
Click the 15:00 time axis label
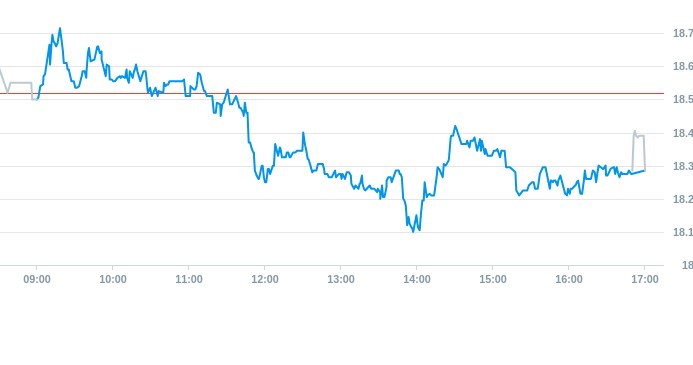(493, 279)
